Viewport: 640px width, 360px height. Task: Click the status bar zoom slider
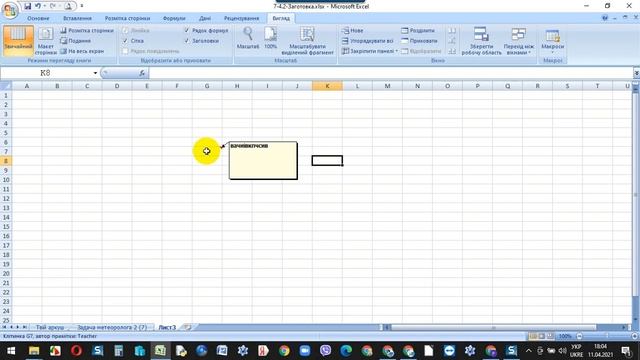pos(607,336)
